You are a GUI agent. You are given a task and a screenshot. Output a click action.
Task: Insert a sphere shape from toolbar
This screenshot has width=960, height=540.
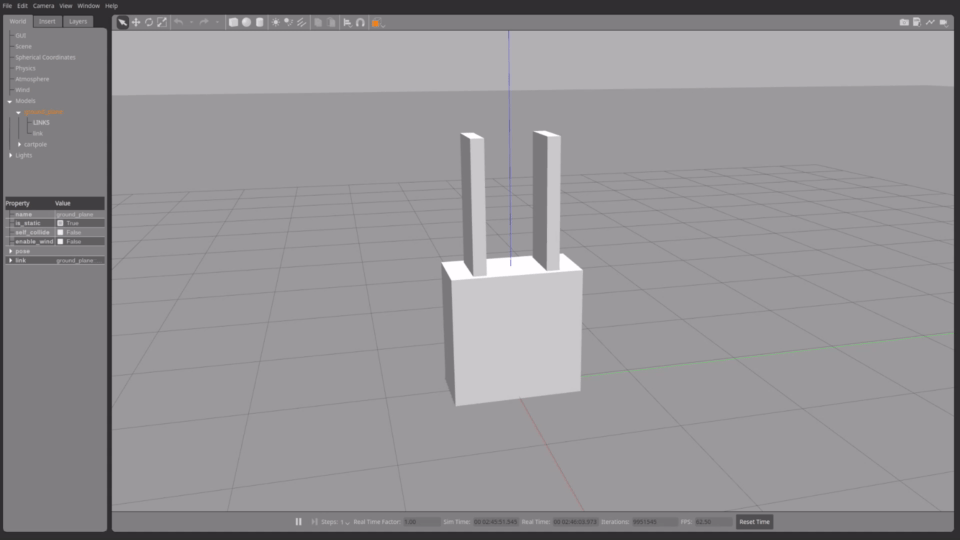pyautogui.click(x=246, y=23)
